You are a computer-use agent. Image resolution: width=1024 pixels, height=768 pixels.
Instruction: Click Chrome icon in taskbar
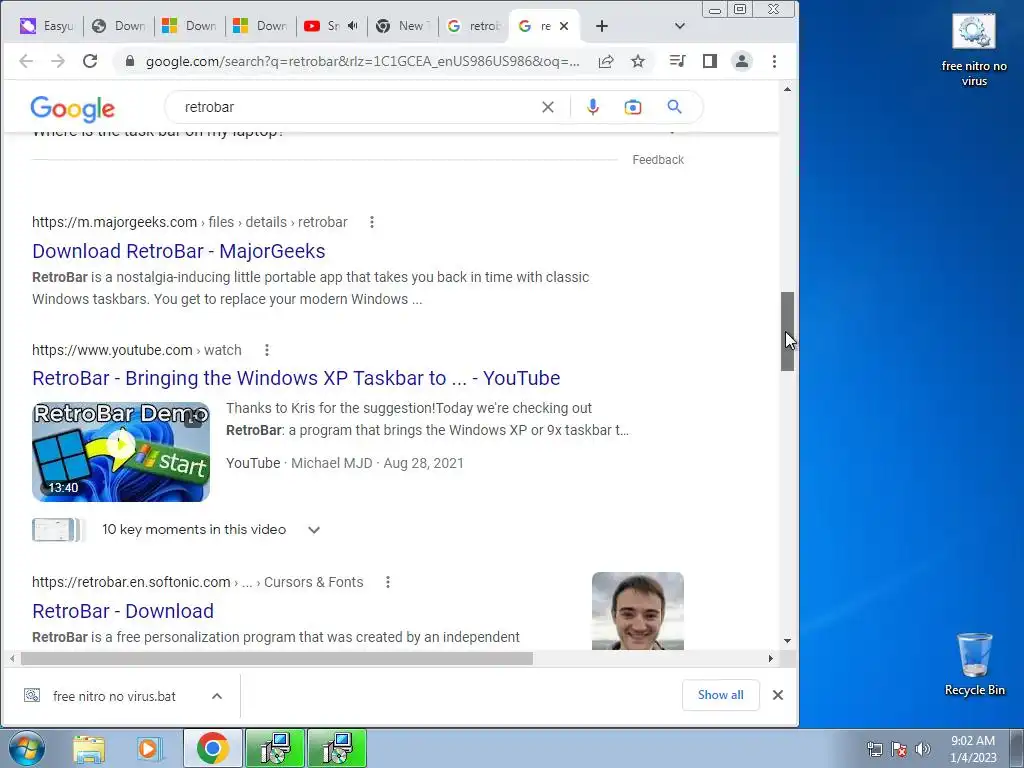click(213, 748)
